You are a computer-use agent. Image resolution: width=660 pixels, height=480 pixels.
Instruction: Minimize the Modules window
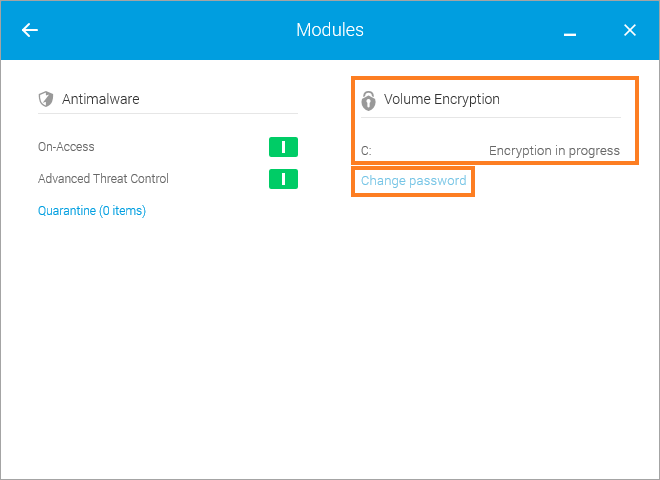[x=570, y=34]
